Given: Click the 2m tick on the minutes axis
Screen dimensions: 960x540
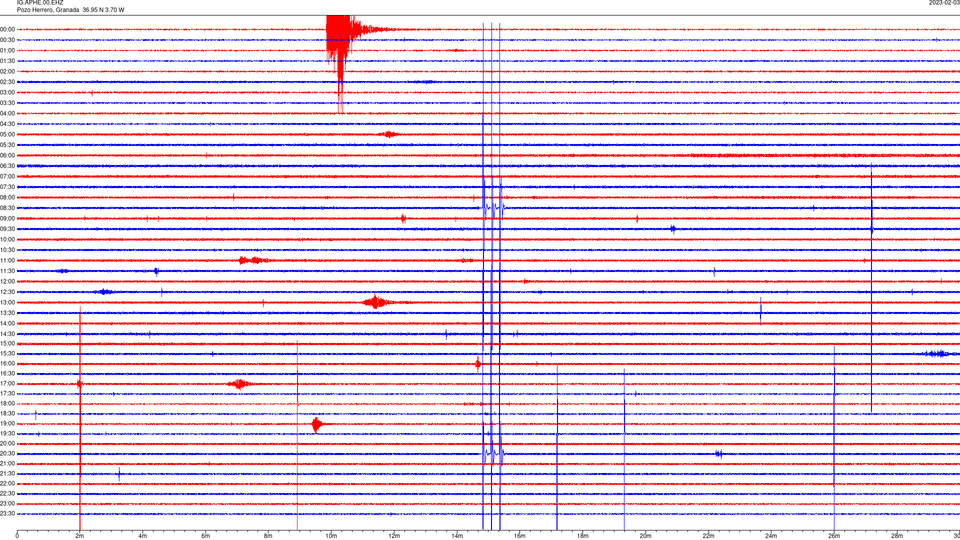Looking at the screenshot, I should (x=80, y=536).
